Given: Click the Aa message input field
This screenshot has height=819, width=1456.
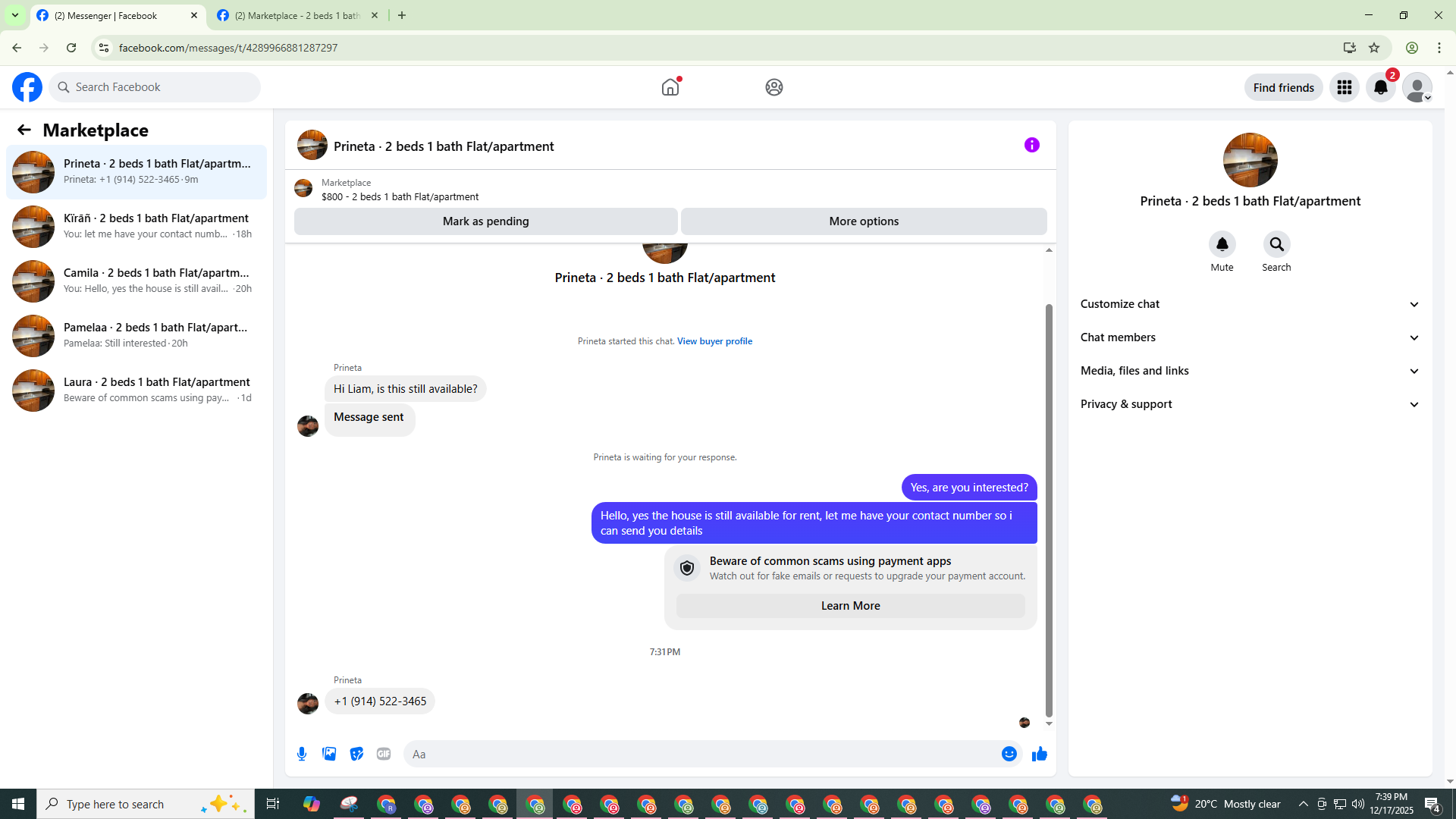Looking at the screenshot, I should pos(698,754).
